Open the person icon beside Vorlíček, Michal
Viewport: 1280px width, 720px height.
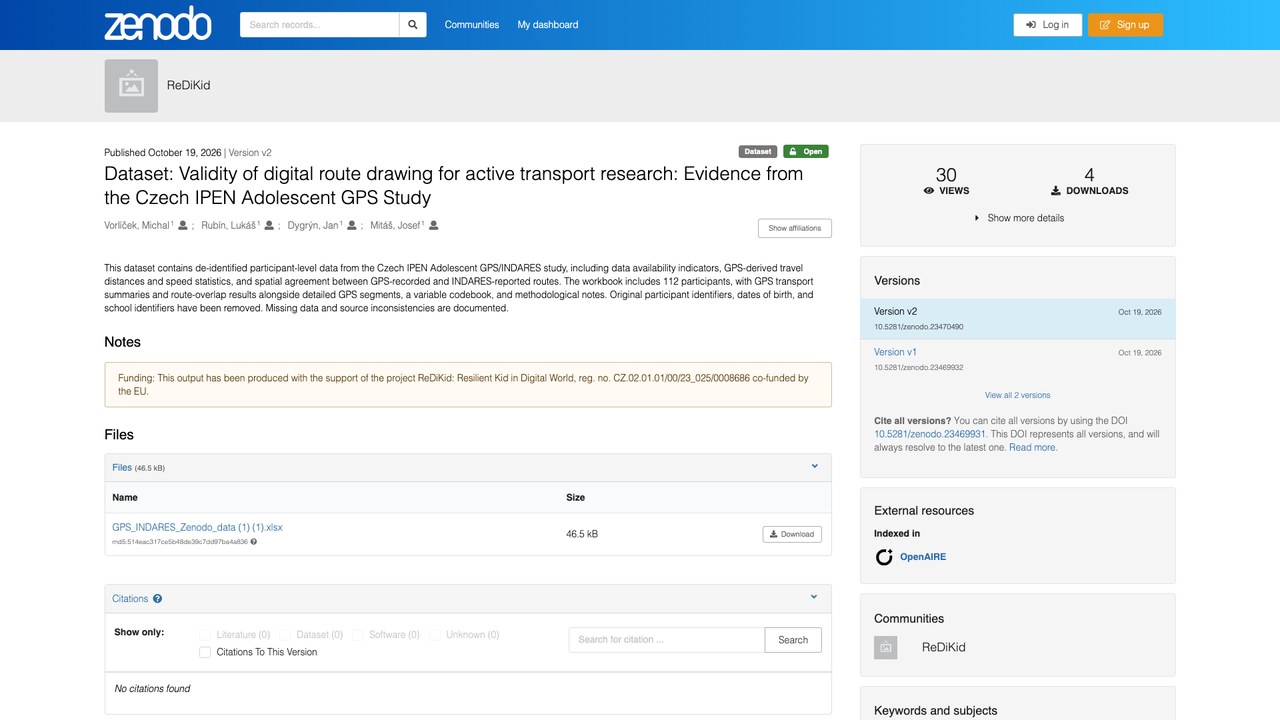click(x=183, y=226)
